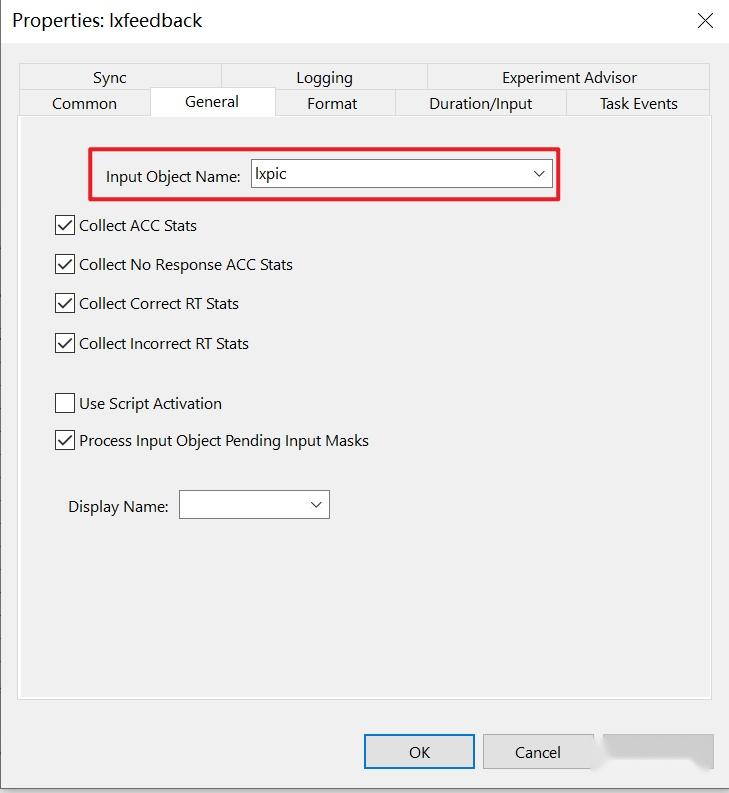Select the Experiment Advisor tab
729x793 pixels.
tap(569, 77)
